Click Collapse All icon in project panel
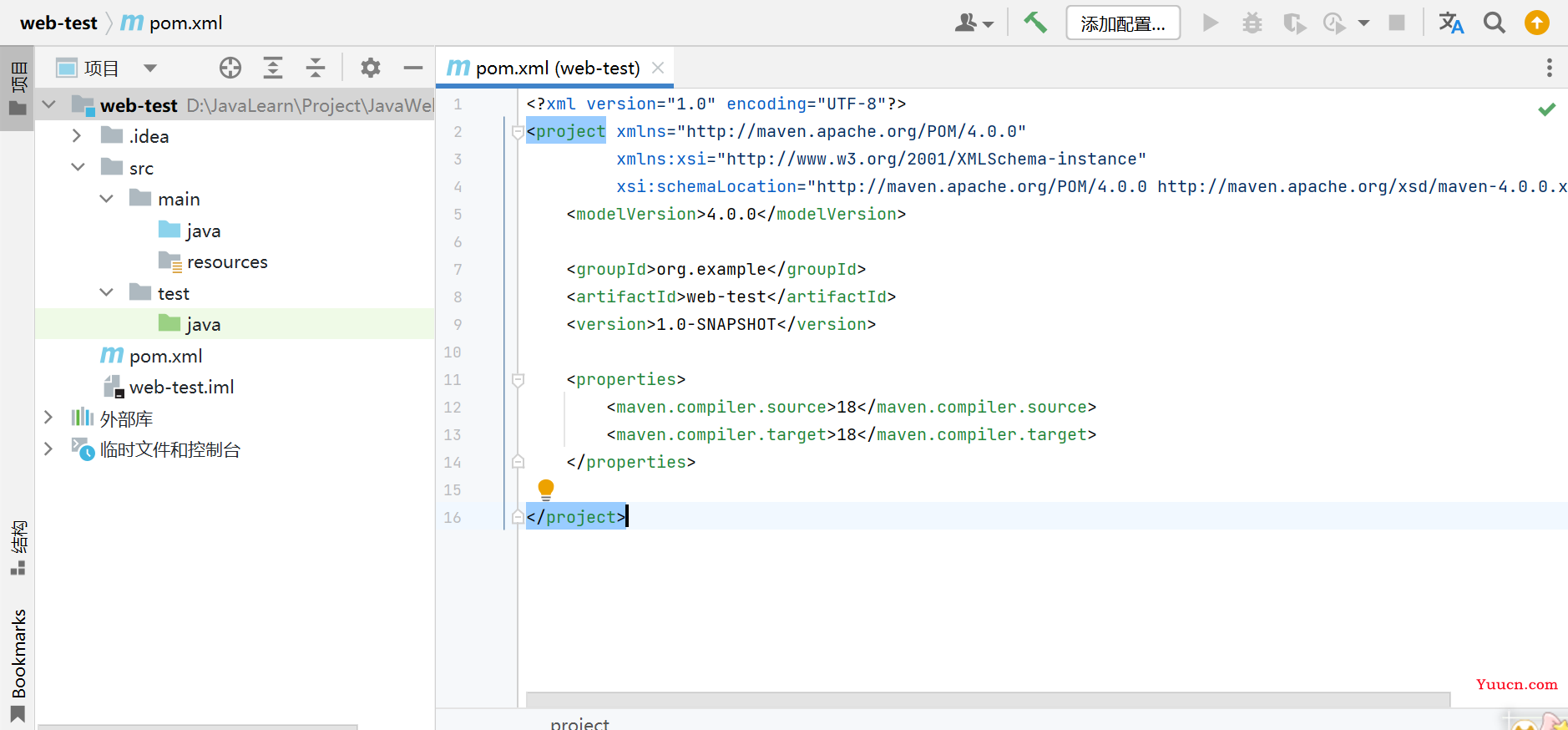The height and width of the screenshot is (730, 1568). [316, 68]
